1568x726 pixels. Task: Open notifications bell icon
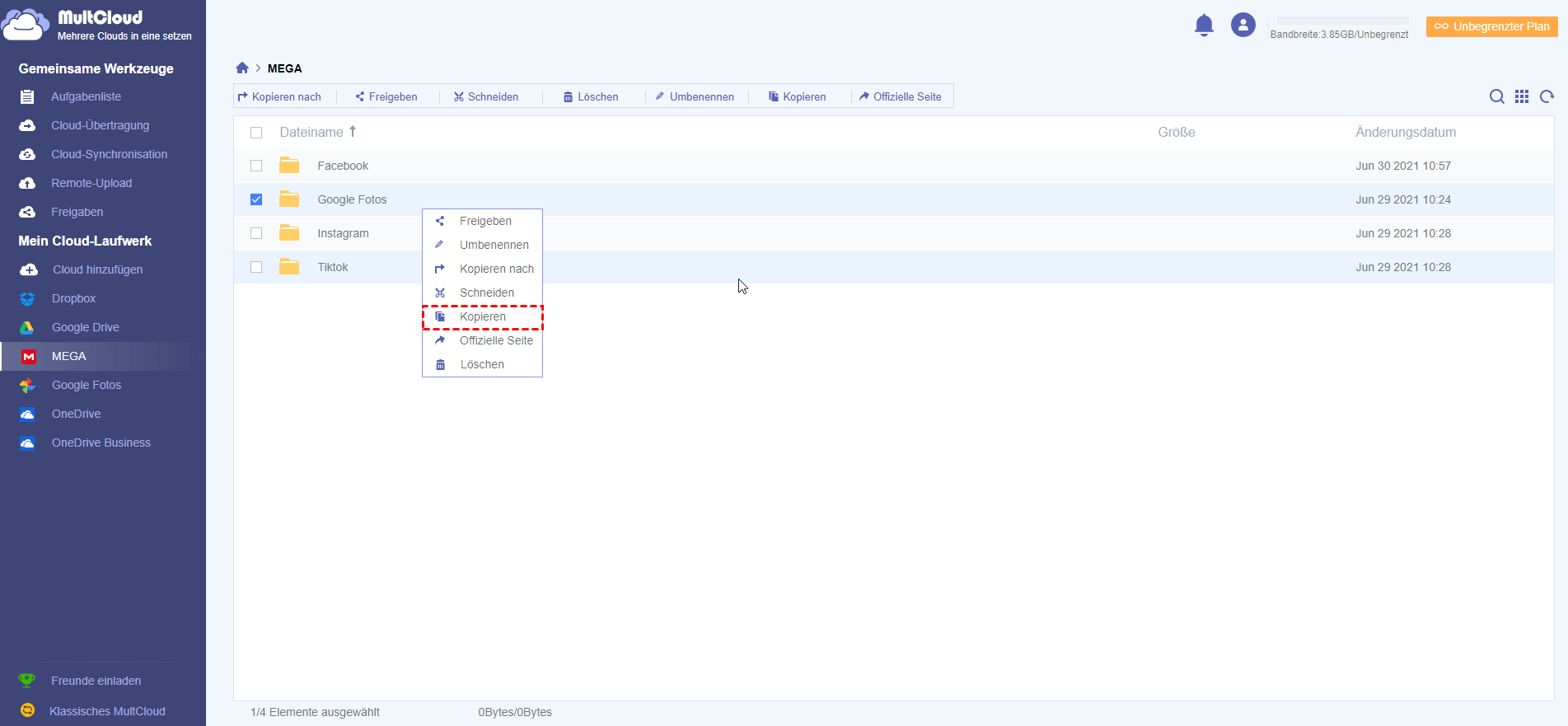pyautogui.click(x=1204, y=26)
